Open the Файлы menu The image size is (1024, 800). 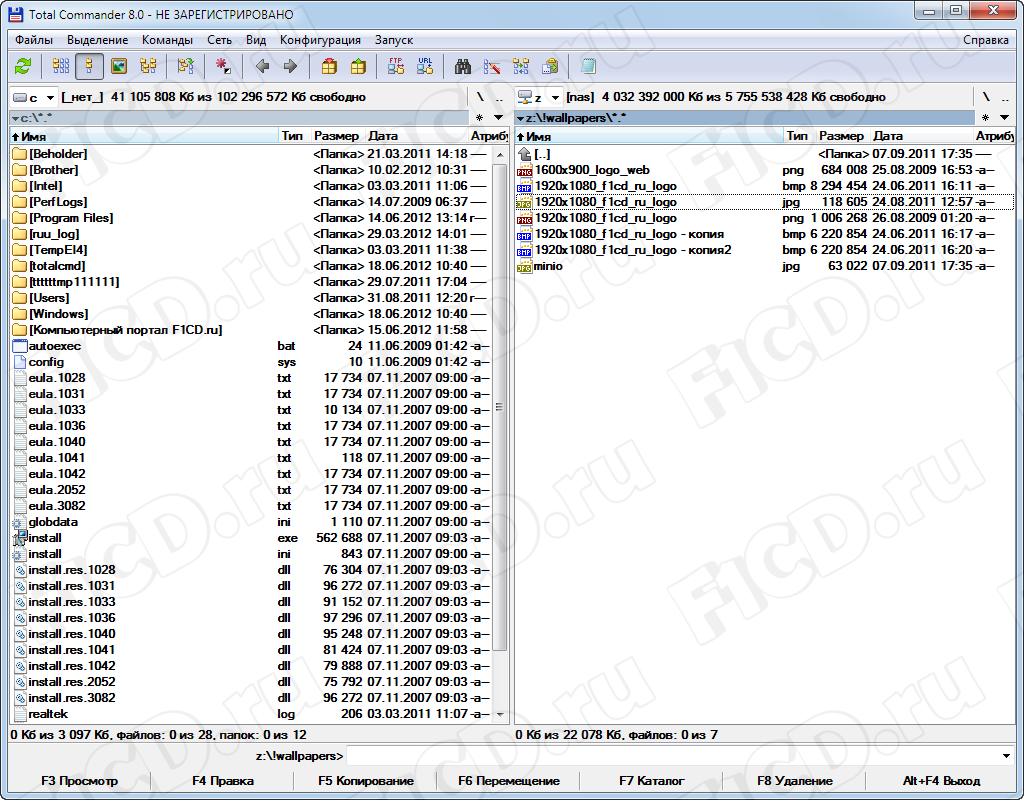click(33, 40)
